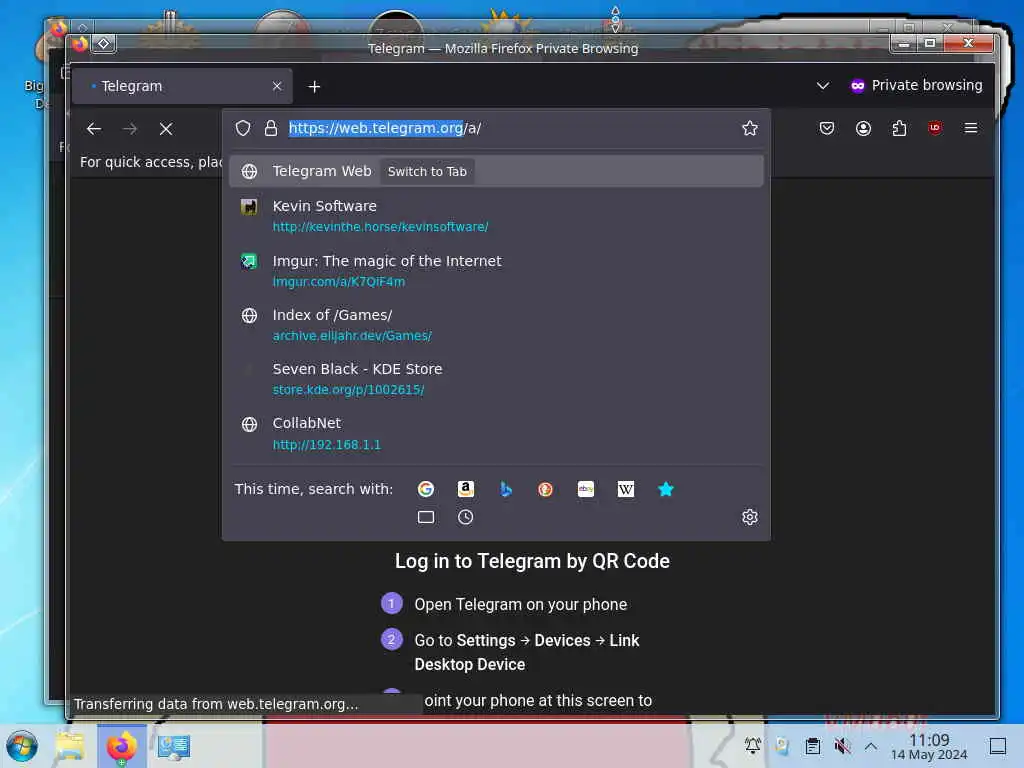Click the store.kde.org URL
The height and width of the screenshot is (768, 1024).
[x=348, y=390]
